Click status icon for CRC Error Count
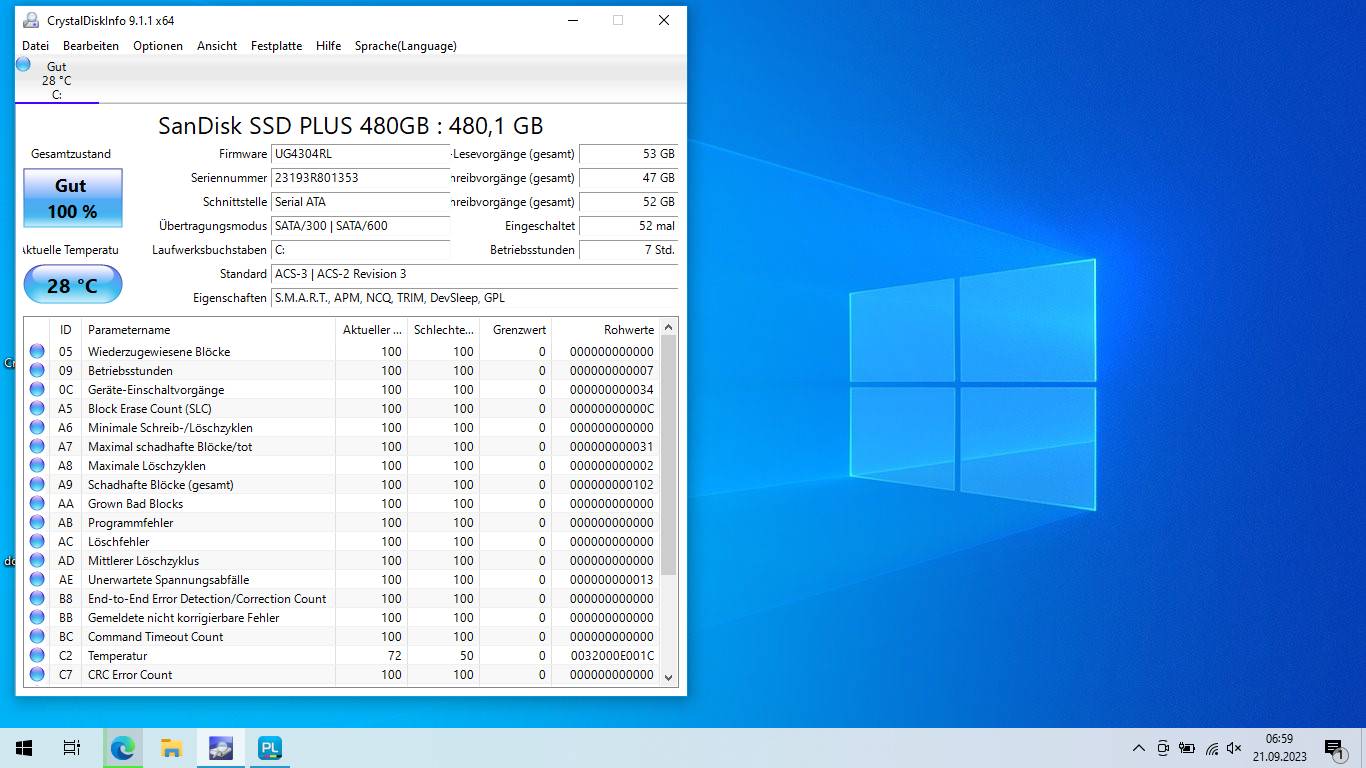This screenshot has height=768, width=1366. pyautogui.click(x=37, y=674)
